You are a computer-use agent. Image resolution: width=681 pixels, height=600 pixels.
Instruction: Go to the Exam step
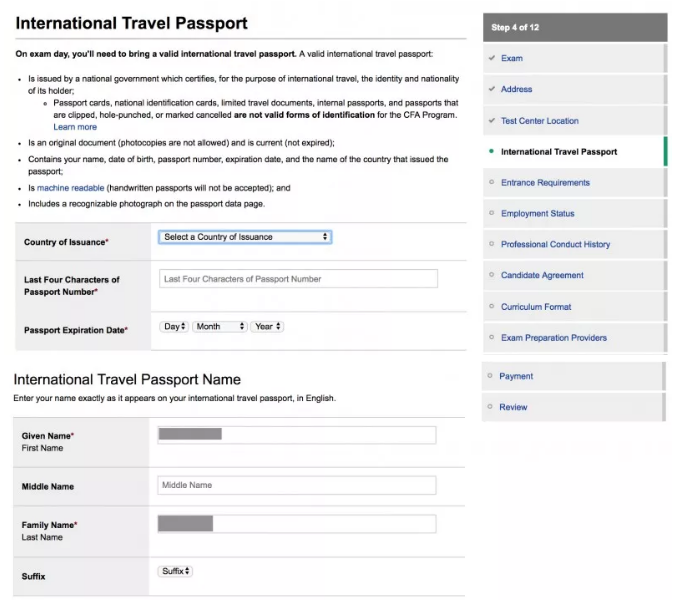tap(512, 59)
